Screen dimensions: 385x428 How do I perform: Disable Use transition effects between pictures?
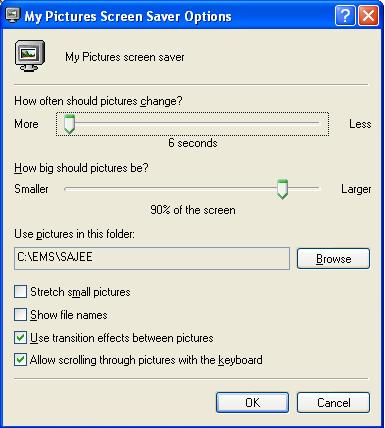20,338
